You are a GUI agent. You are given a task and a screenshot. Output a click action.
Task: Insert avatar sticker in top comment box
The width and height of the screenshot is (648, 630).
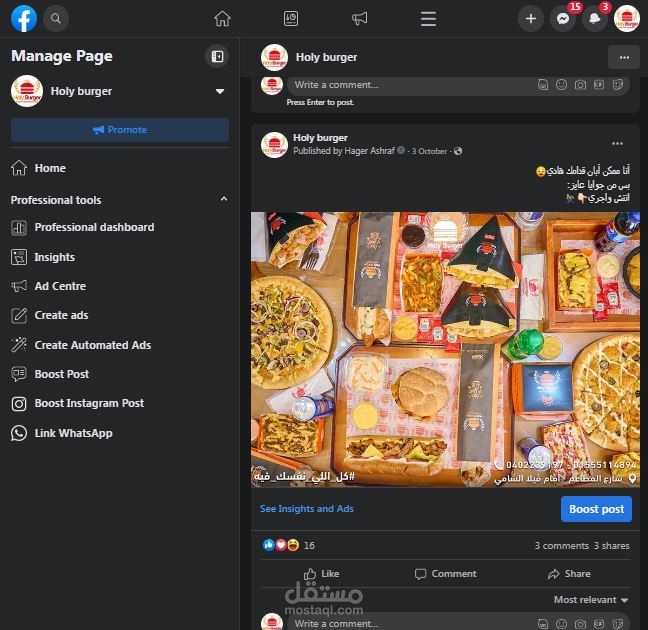pos(543,85)
